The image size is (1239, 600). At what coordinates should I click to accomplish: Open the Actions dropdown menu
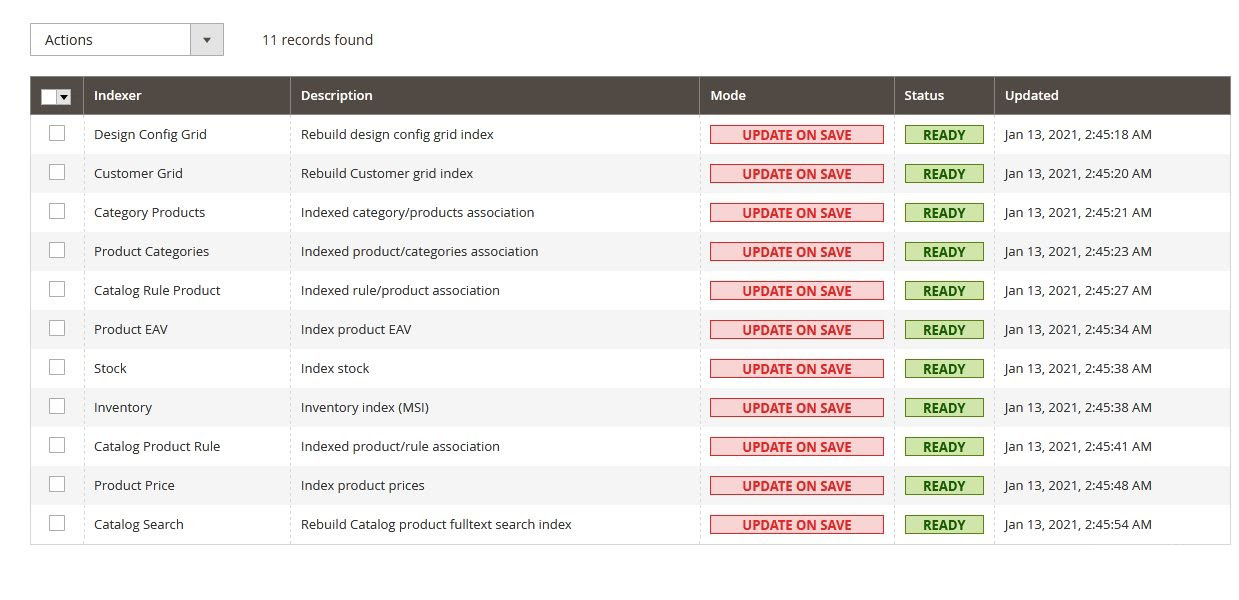click(x=111, y=40)
